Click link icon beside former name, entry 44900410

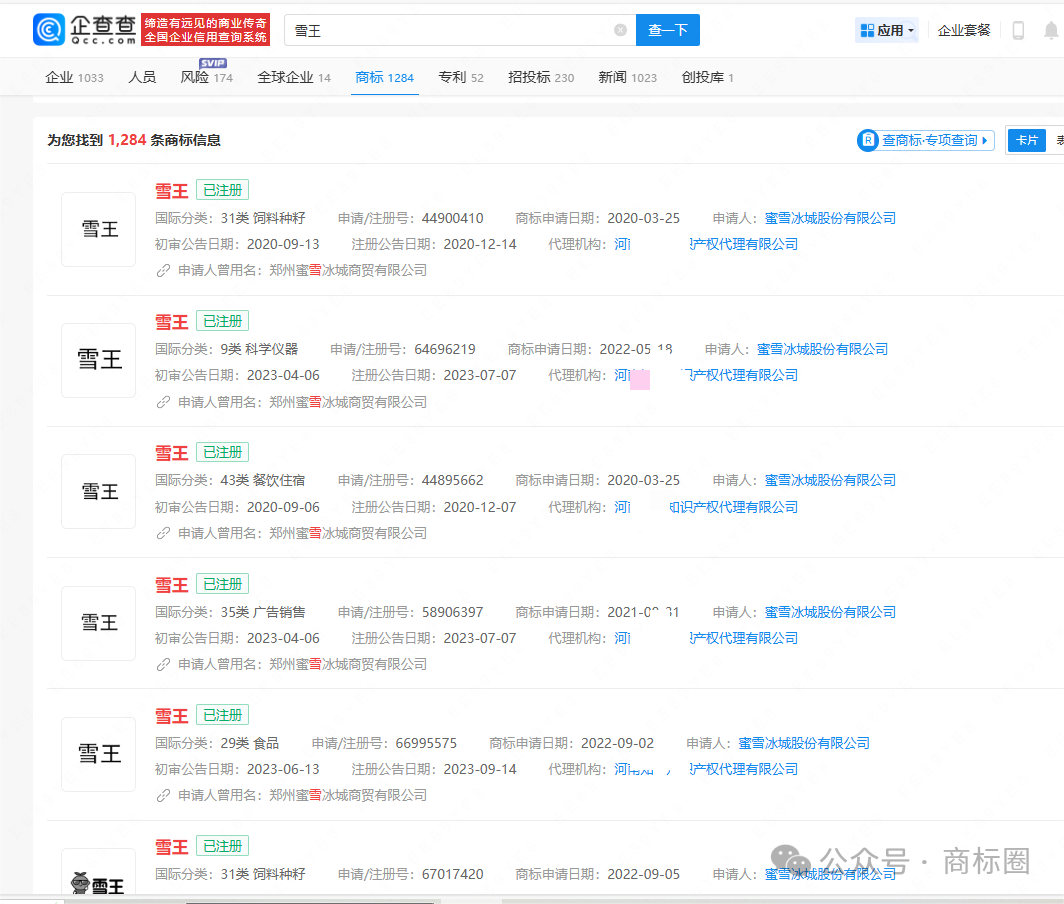point(163,271)
